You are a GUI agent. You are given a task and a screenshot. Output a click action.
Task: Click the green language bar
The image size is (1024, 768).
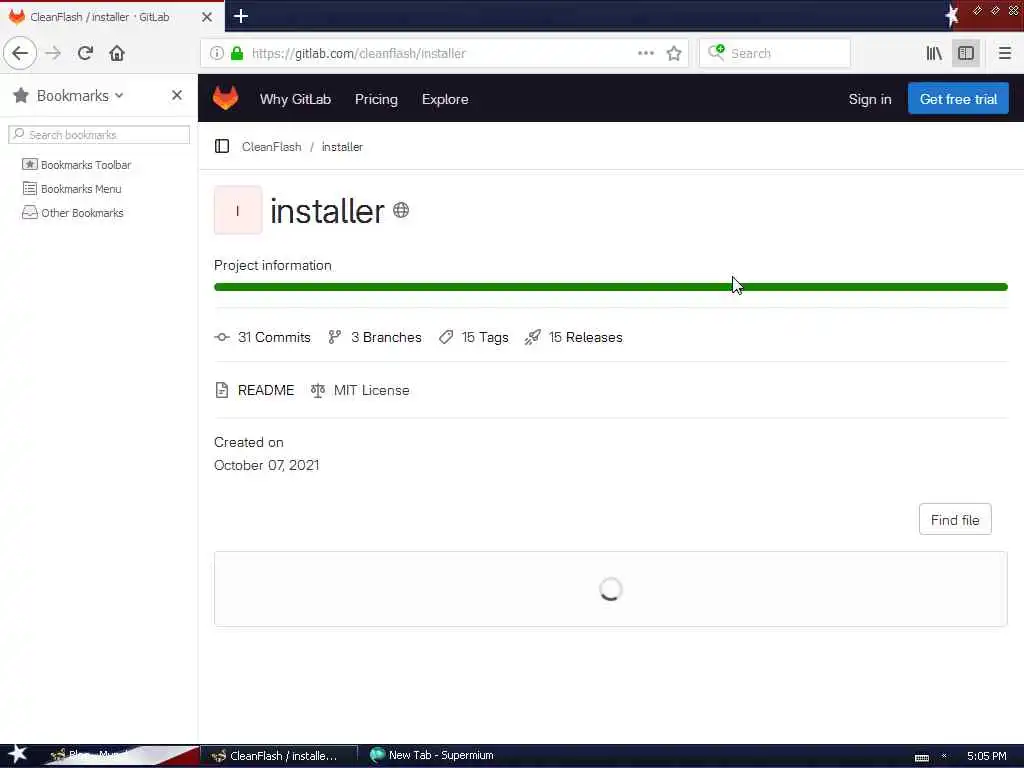611,287
